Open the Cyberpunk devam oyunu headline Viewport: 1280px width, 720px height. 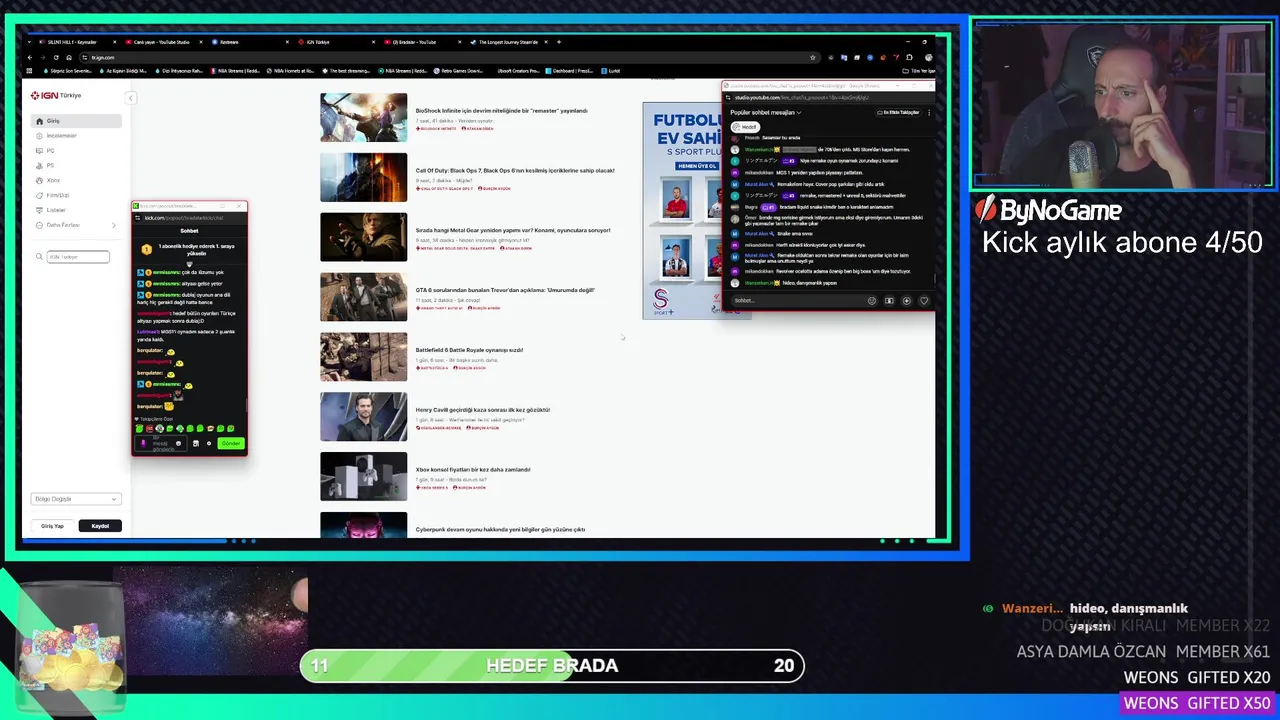(x=500, y=530)
